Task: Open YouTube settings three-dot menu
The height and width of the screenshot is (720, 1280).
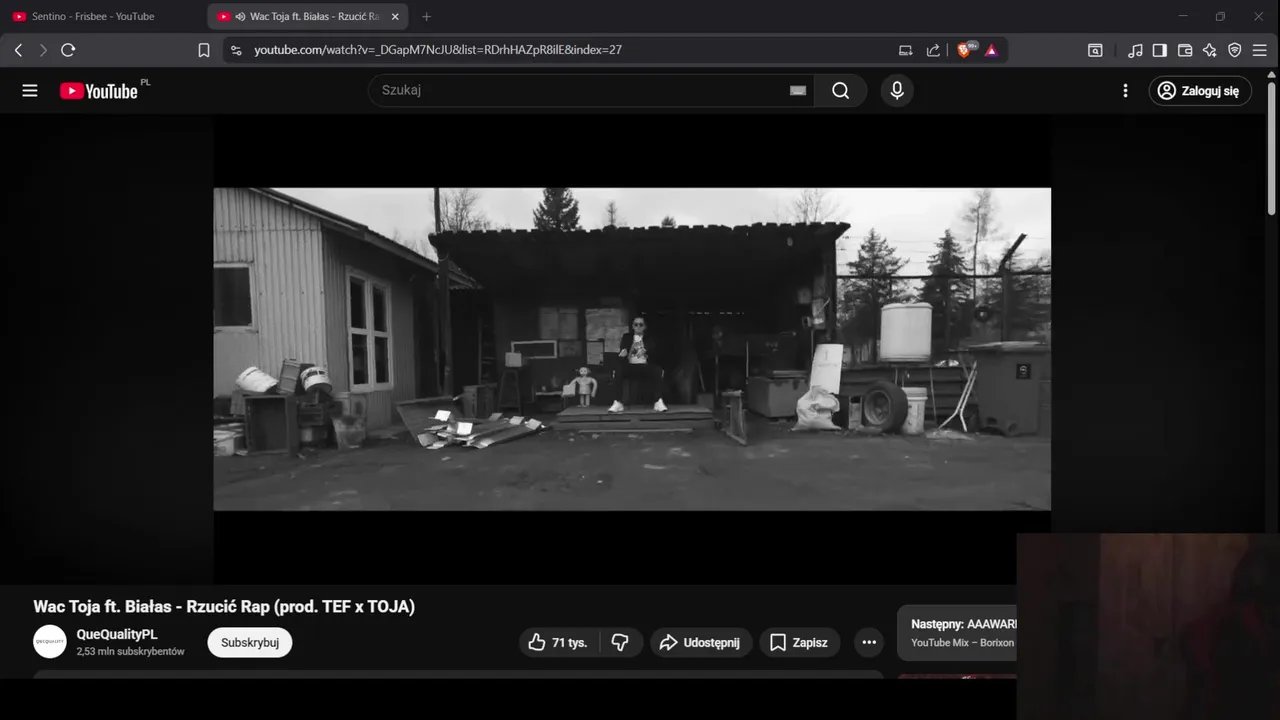Action: point(1125,91)
